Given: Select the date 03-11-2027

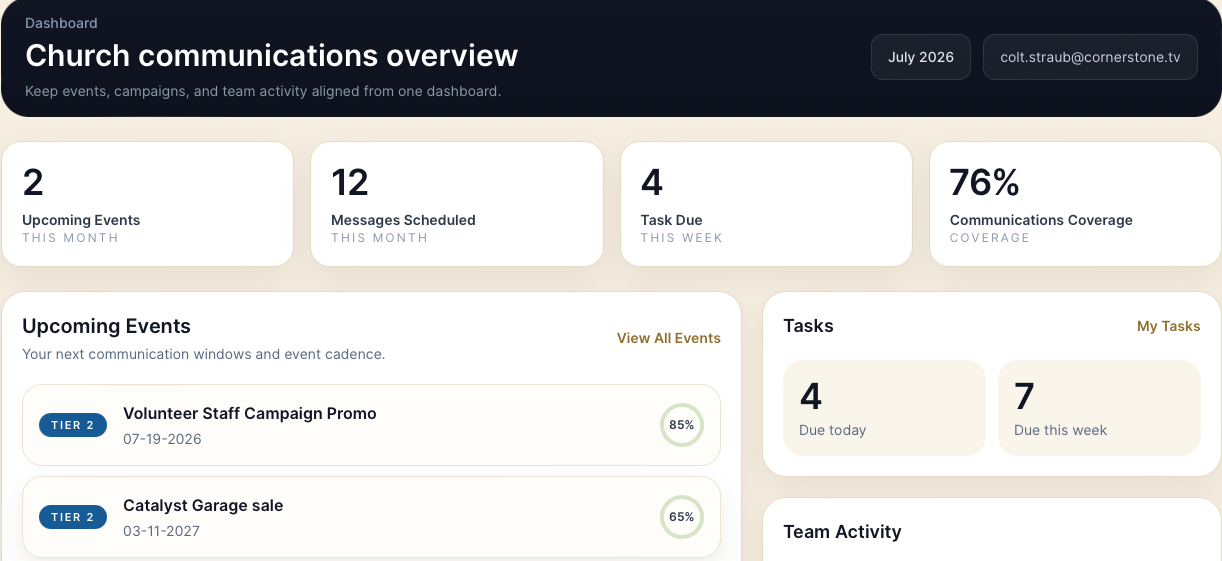Looking at the screenshot, I should tap(161, 531).
